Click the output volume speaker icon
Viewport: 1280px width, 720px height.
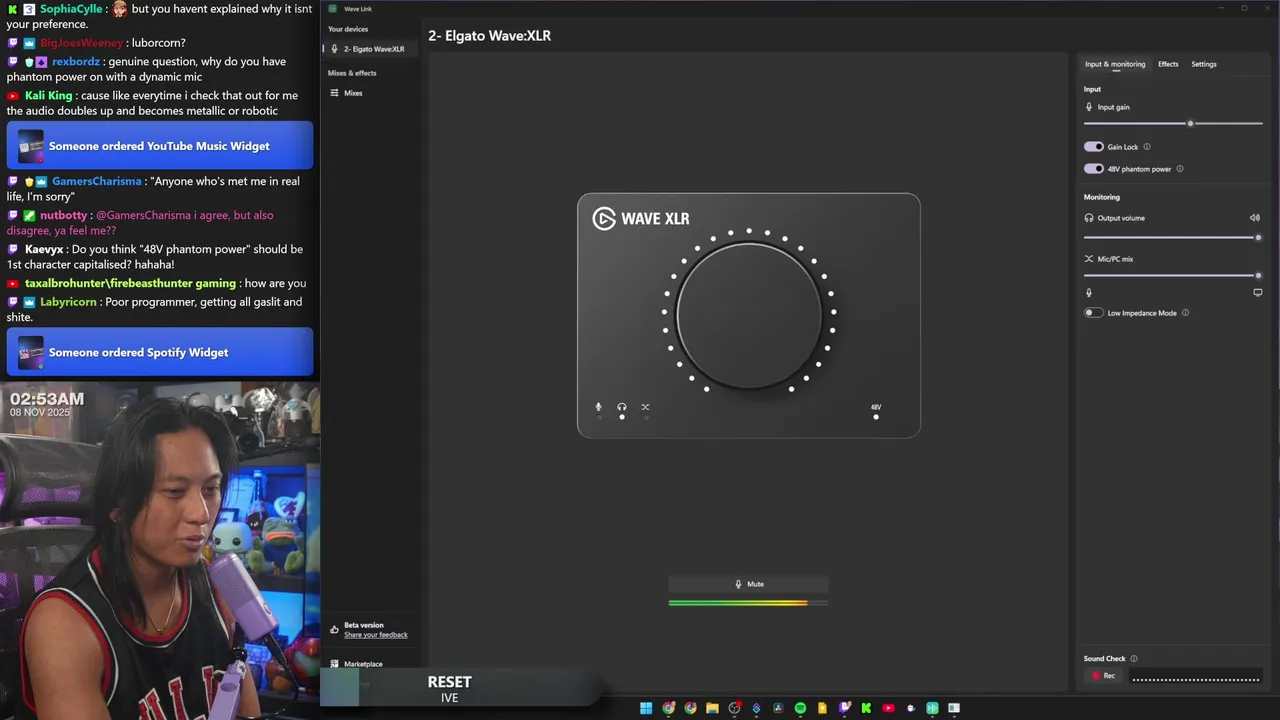[1255, 218]
